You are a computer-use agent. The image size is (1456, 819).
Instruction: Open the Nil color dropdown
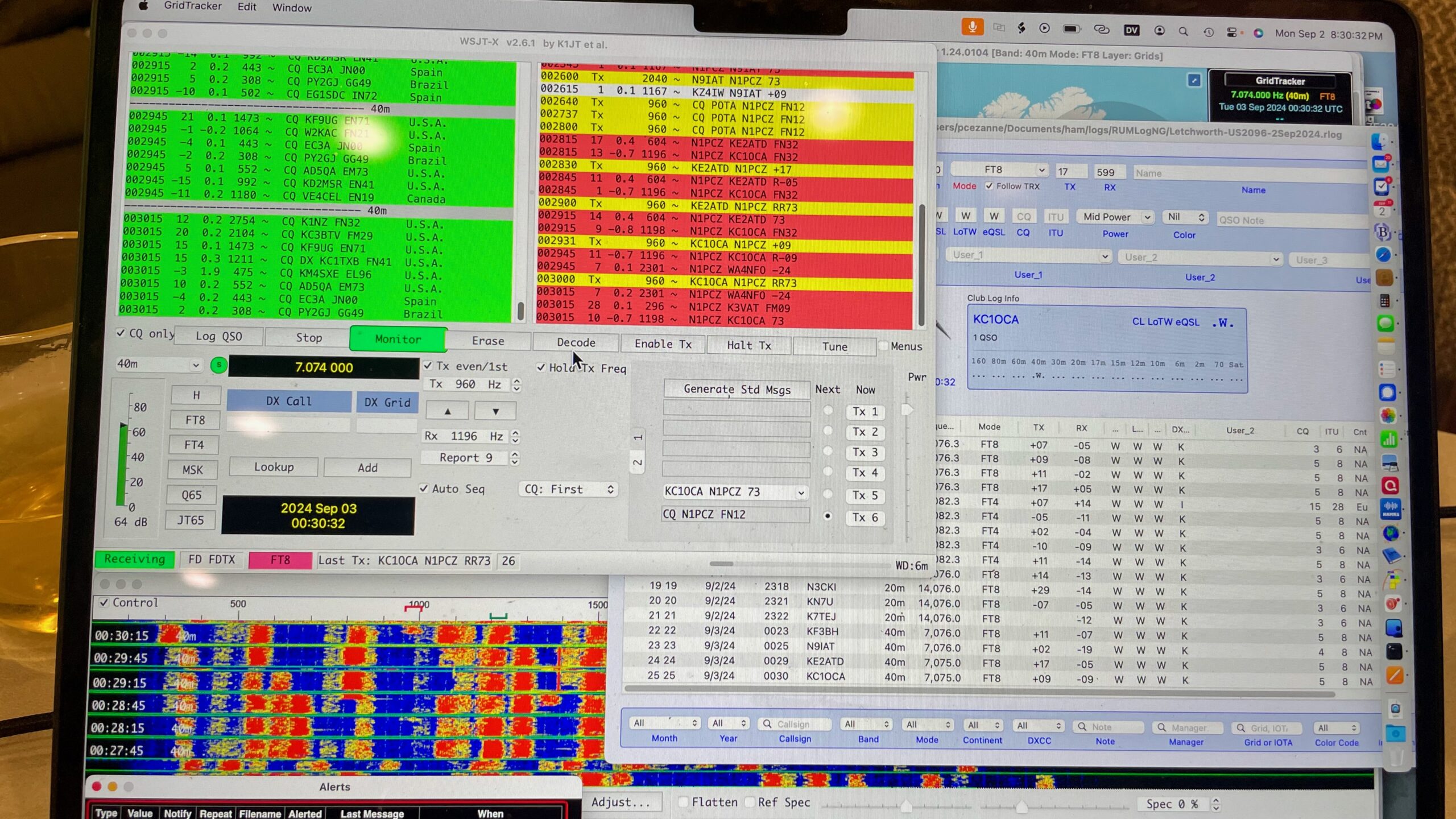pos(1185,217)
